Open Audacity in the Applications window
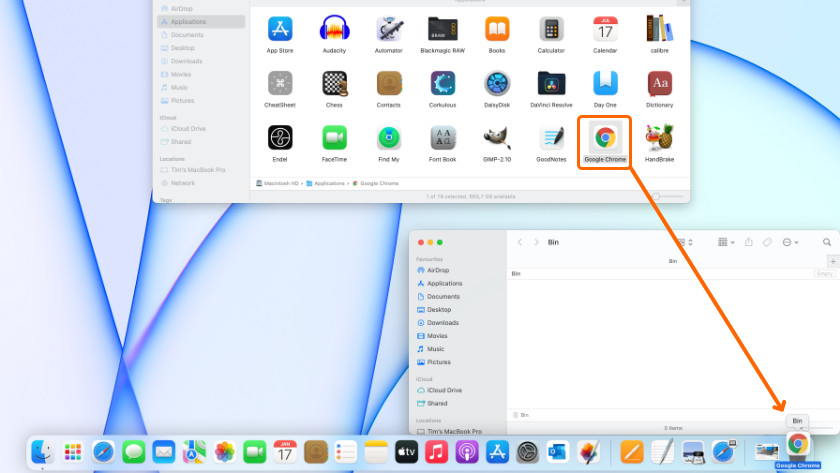840x473 pixels. 334,29
